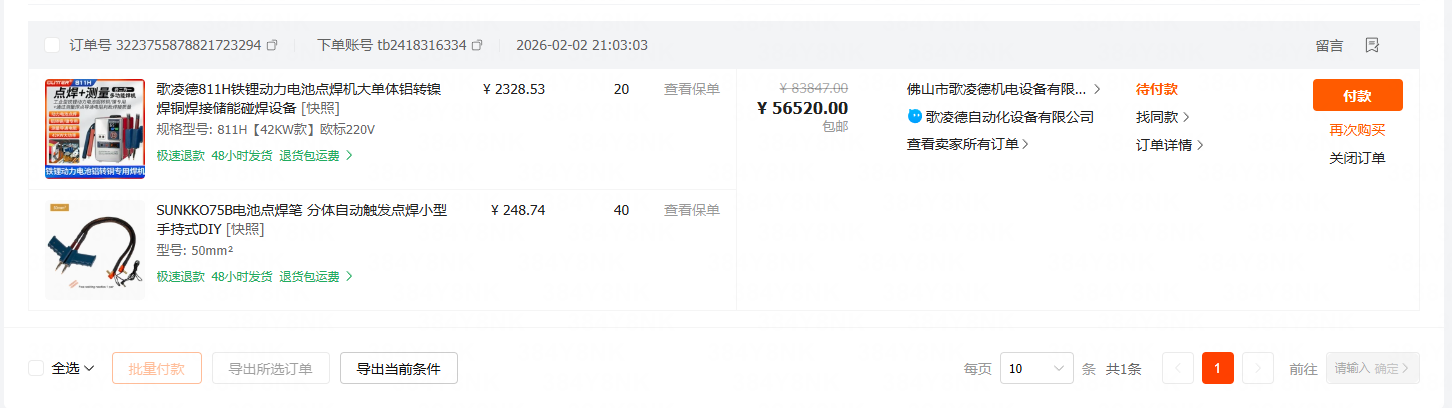Viewport: 1452px width, 408px height.
Task: Check the 全选 select-all checkbox
Action: click(36, 368)
